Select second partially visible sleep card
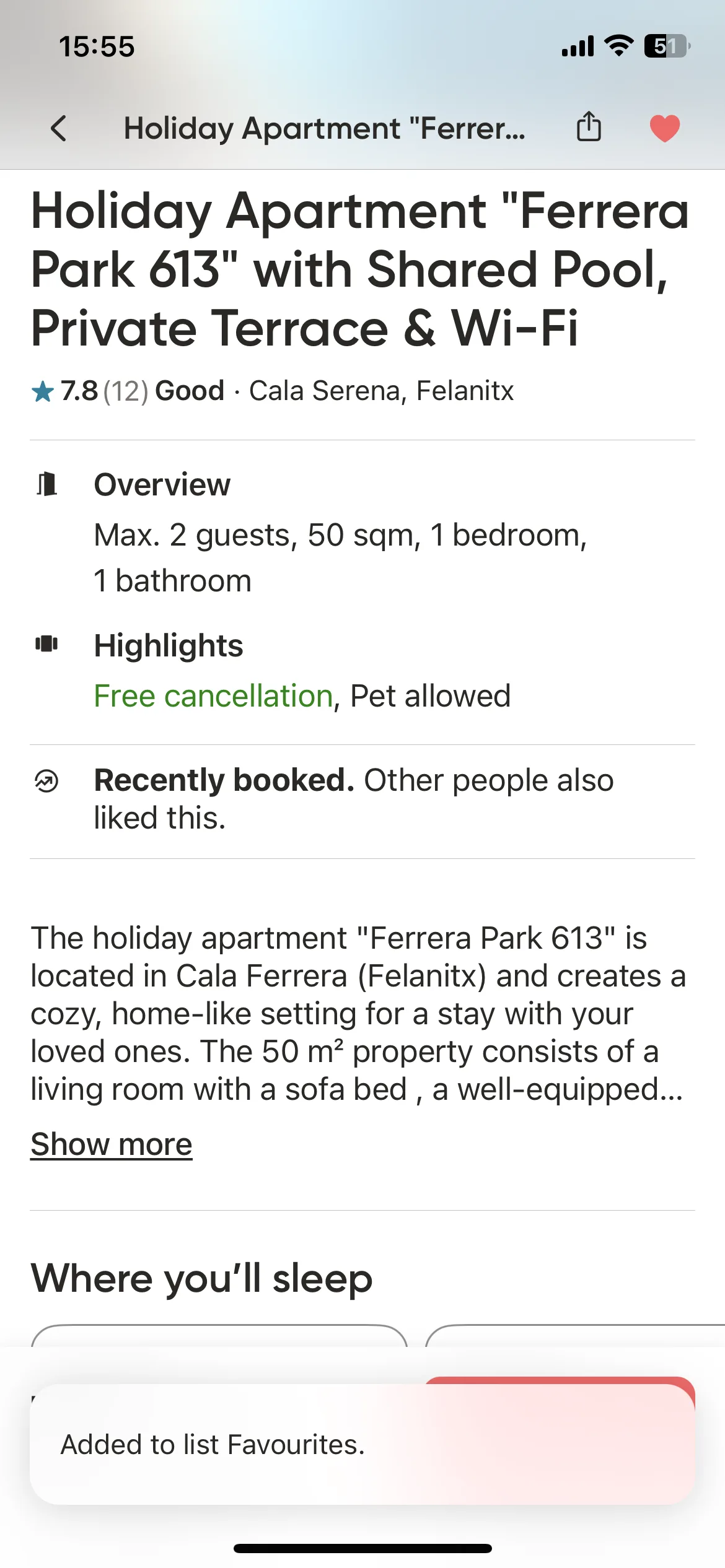 pyautogui.click(x=575, y=1336)
